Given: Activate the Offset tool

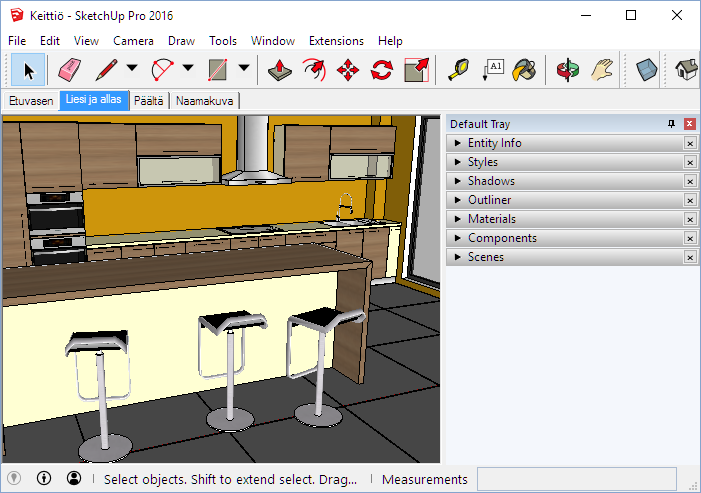Looking at the screenshot, I should click(x=314, y=70).
